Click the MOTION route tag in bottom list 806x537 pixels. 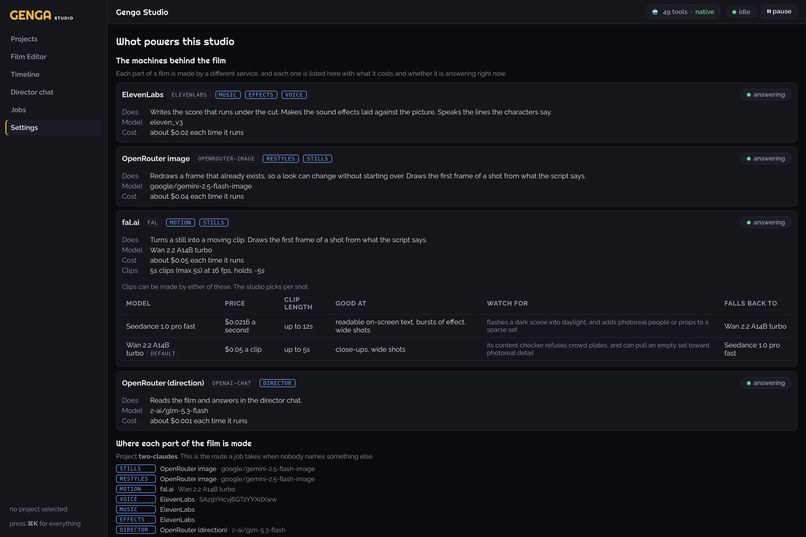[136, 489]
